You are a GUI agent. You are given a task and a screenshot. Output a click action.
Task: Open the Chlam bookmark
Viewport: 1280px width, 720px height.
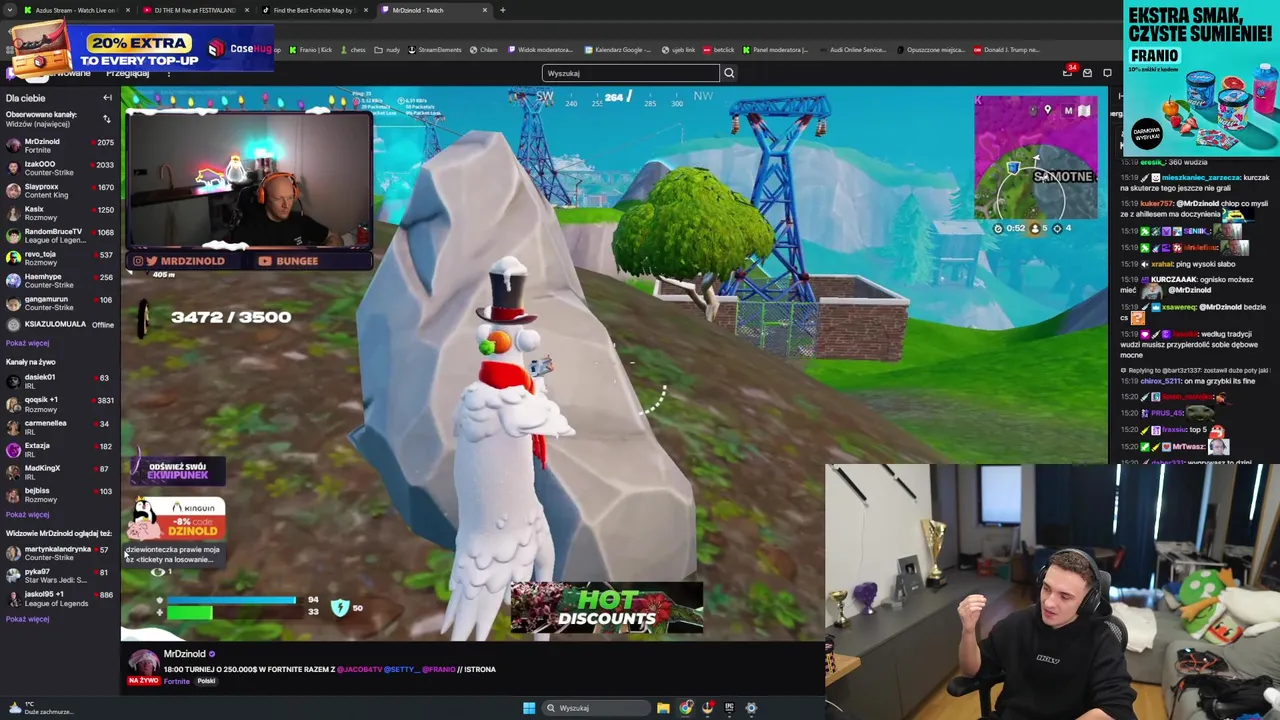tap(484, 50)
